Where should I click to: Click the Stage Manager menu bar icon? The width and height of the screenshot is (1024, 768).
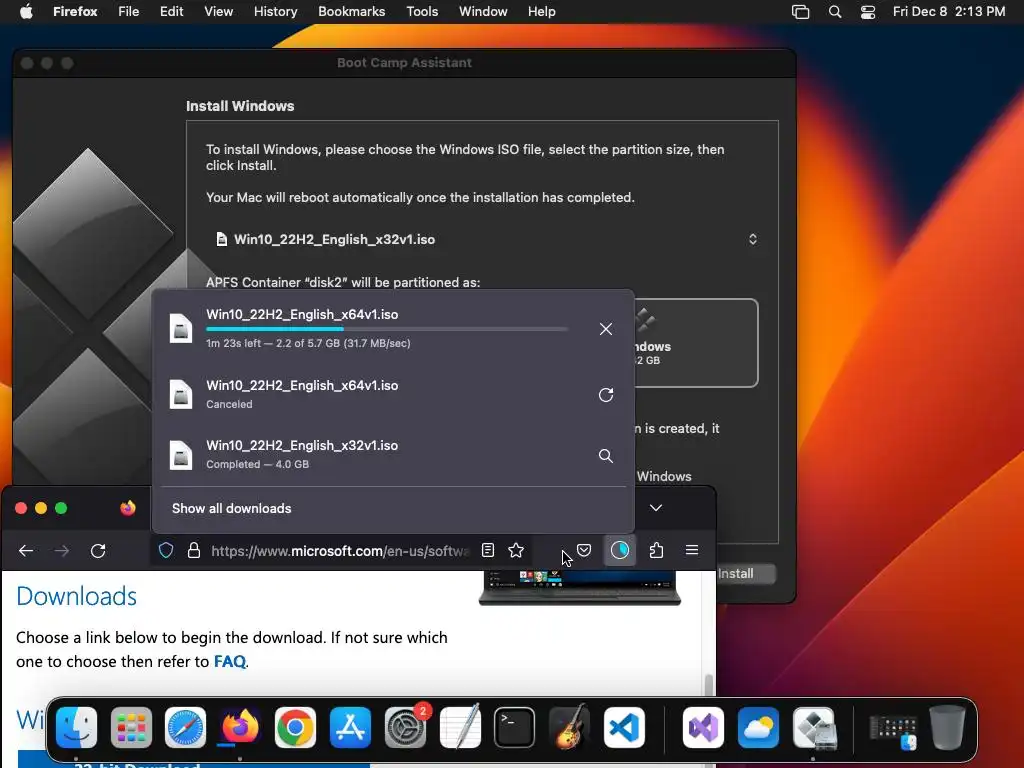coord(800,12)
